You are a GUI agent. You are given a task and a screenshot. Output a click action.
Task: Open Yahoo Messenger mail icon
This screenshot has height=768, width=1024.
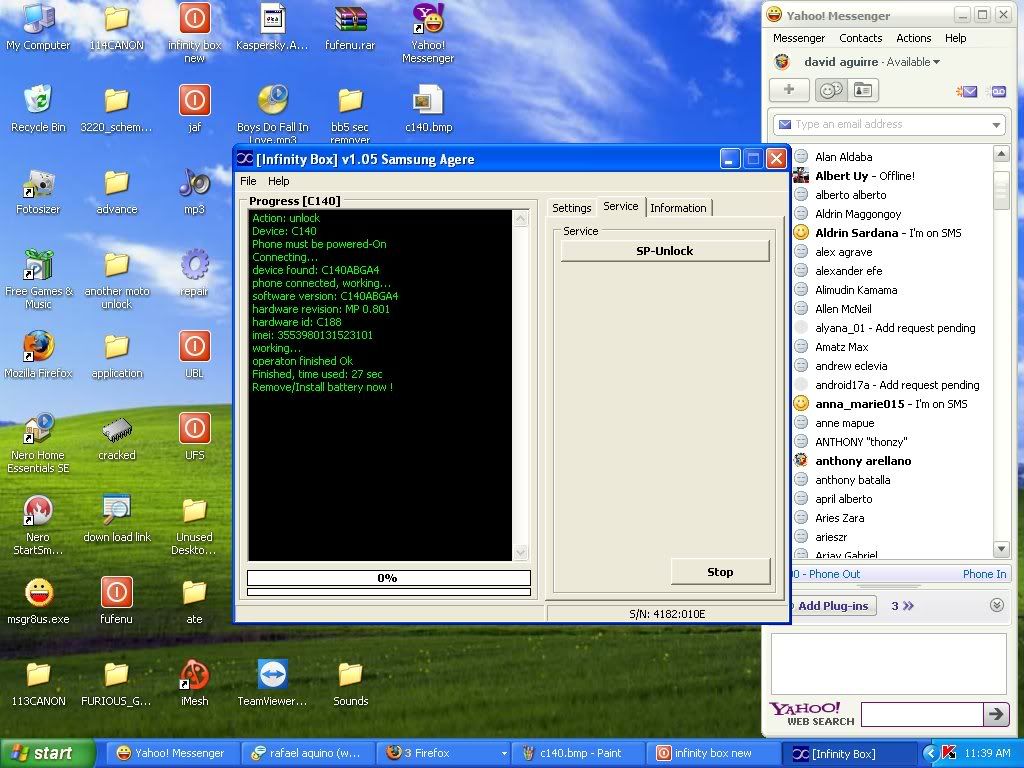(967, 91)
